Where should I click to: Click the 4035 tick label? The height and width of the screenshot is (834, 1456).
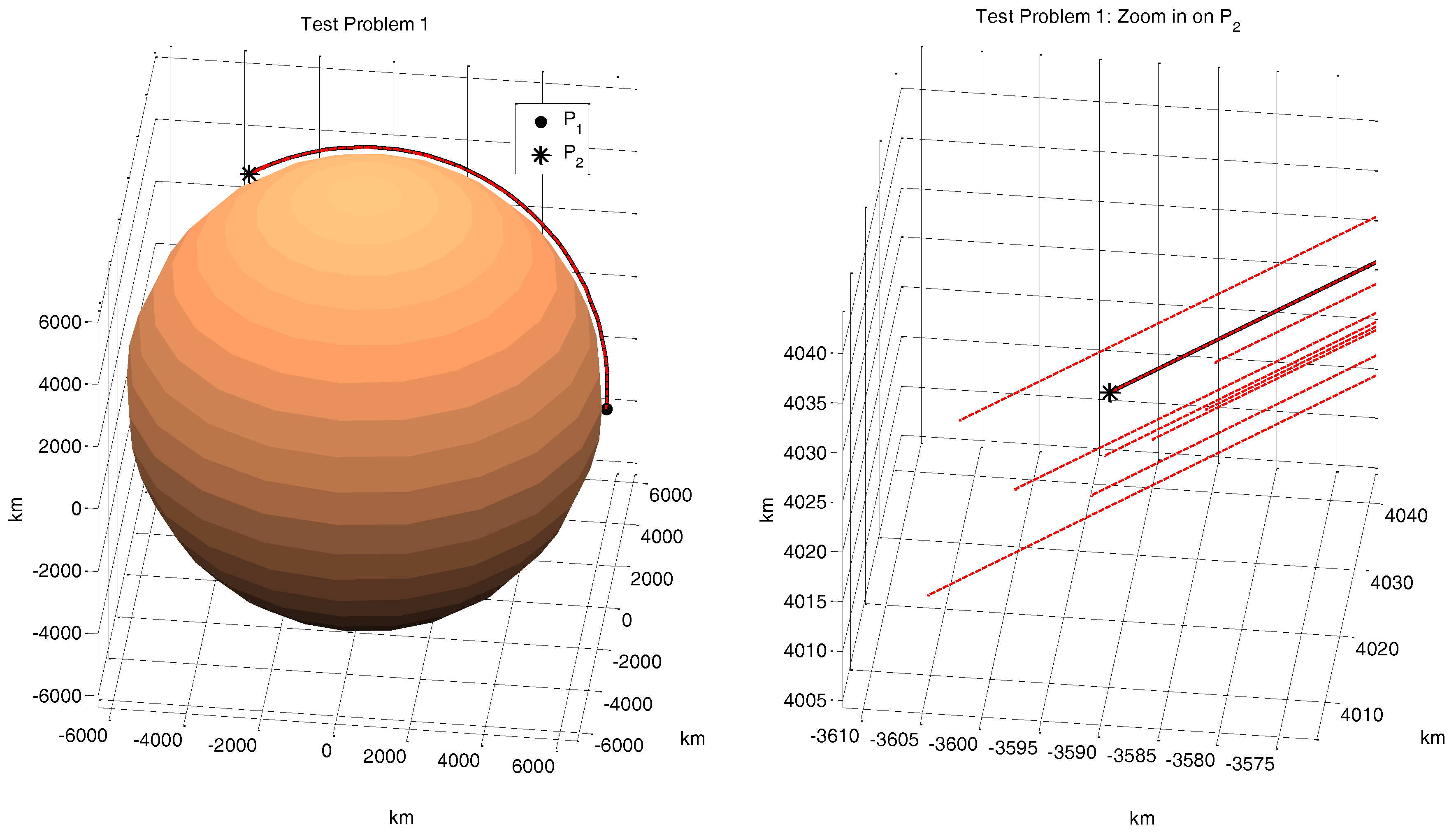coord(805,403)
